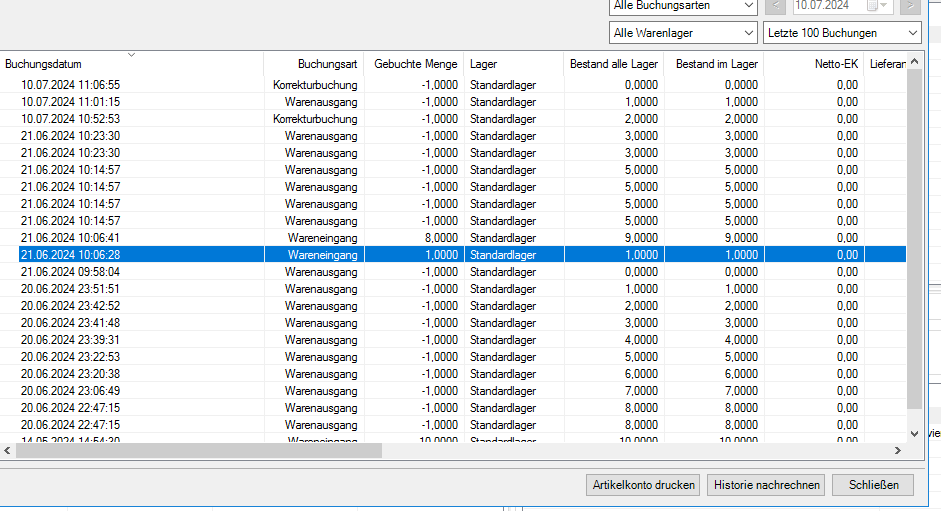
Task: Click the vertical scrollbar down arrow
Action: (914, 433)
